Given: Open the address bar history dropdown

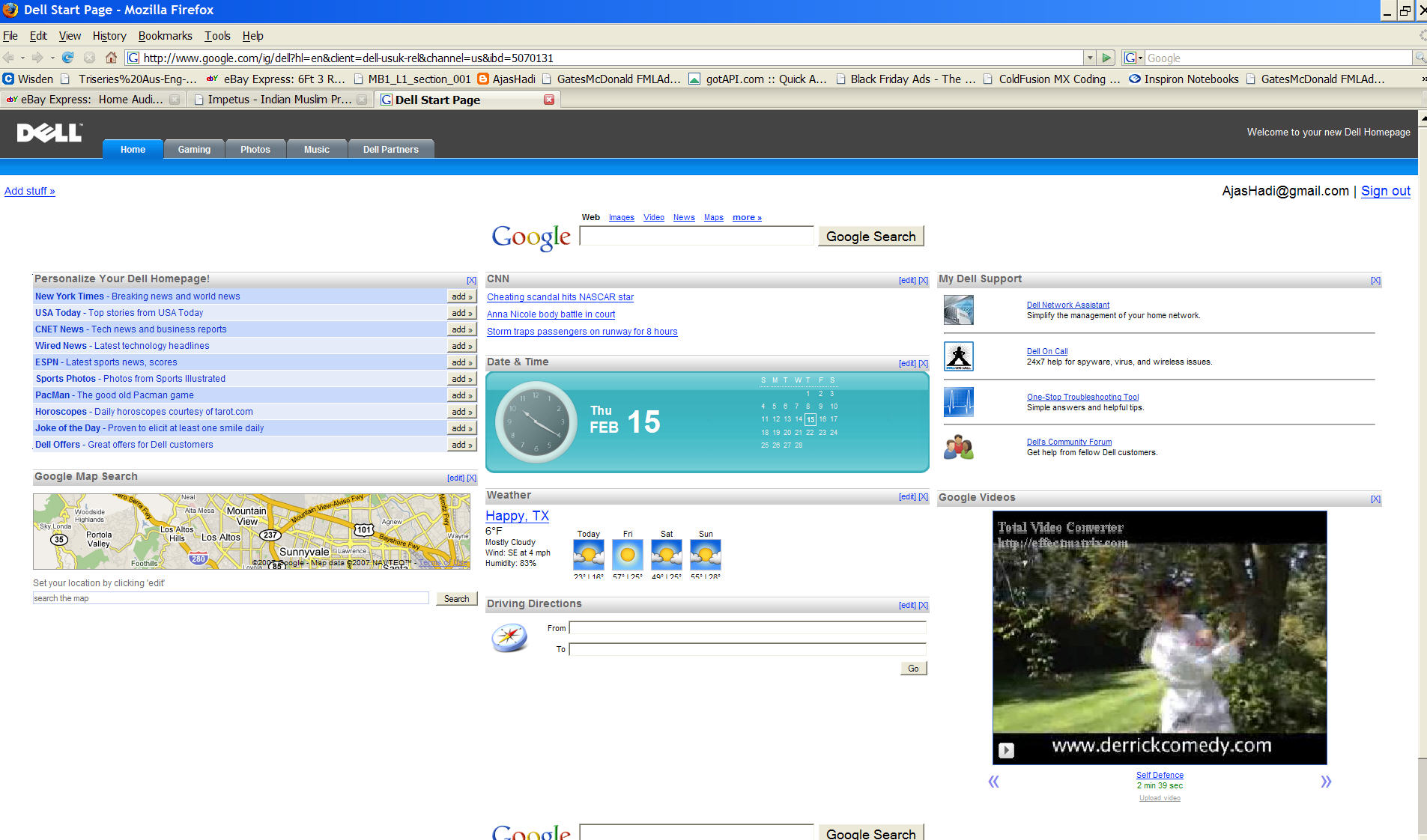Looking at the screenshot, I should [x=1090, y=58].
